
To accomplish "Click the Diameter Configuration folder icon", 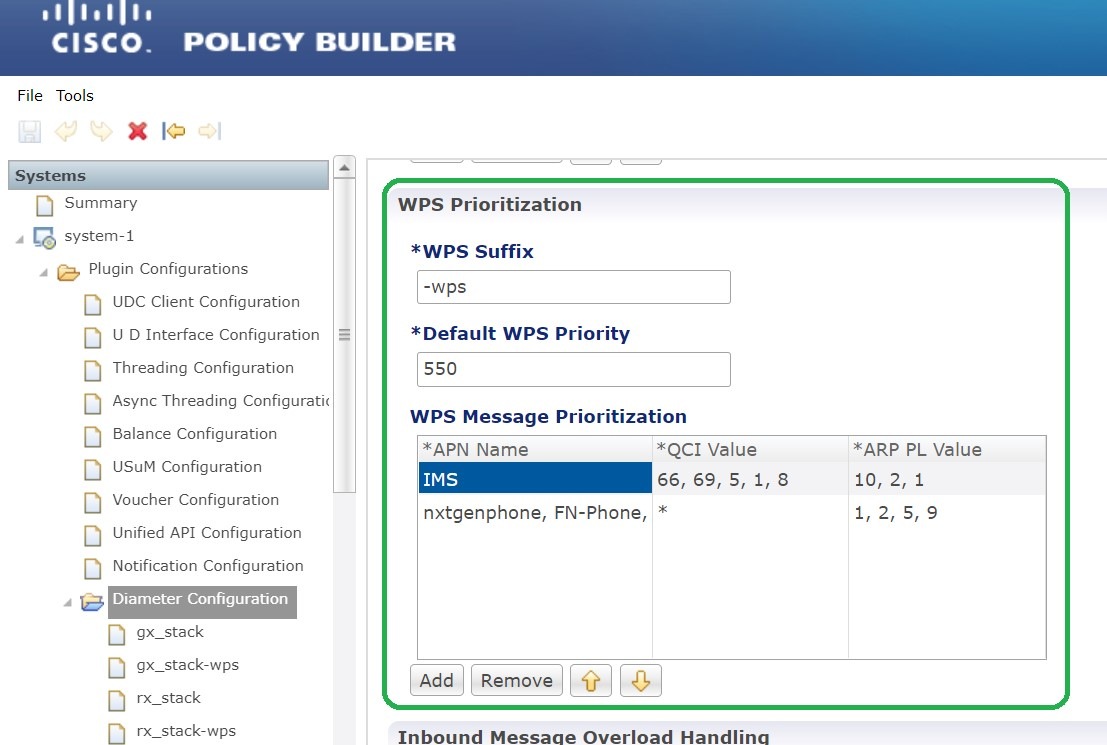I will point(92,602).
